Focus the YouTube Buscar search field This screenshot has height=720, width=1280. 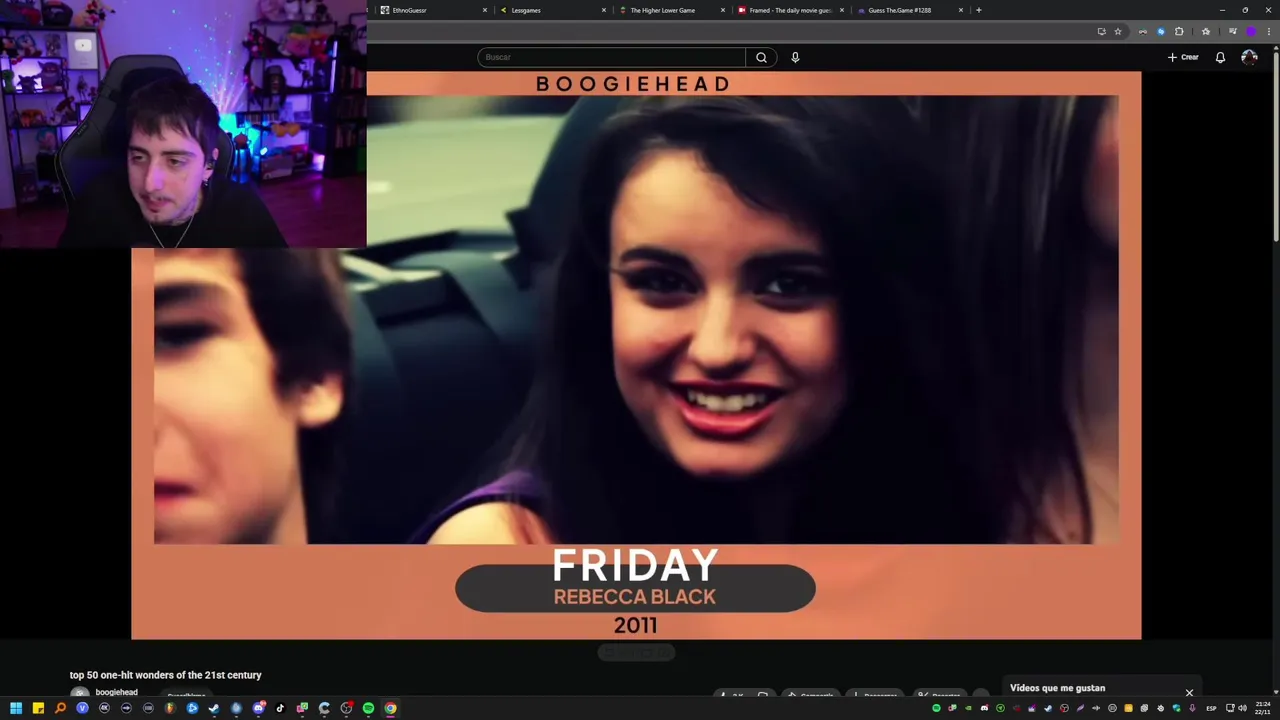click(611, 57)
